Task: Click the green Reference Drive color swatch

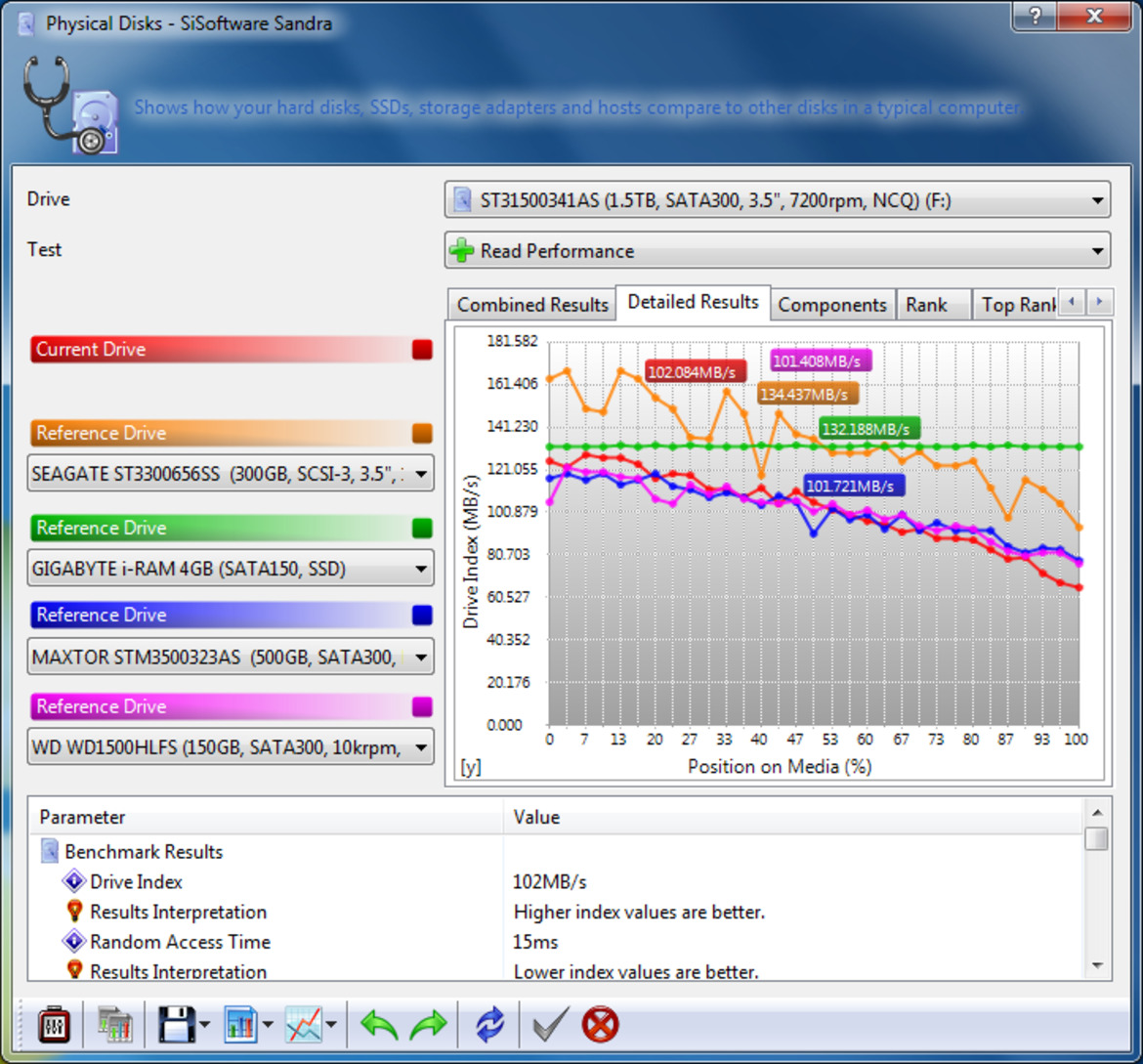Action: pos(422,528)
